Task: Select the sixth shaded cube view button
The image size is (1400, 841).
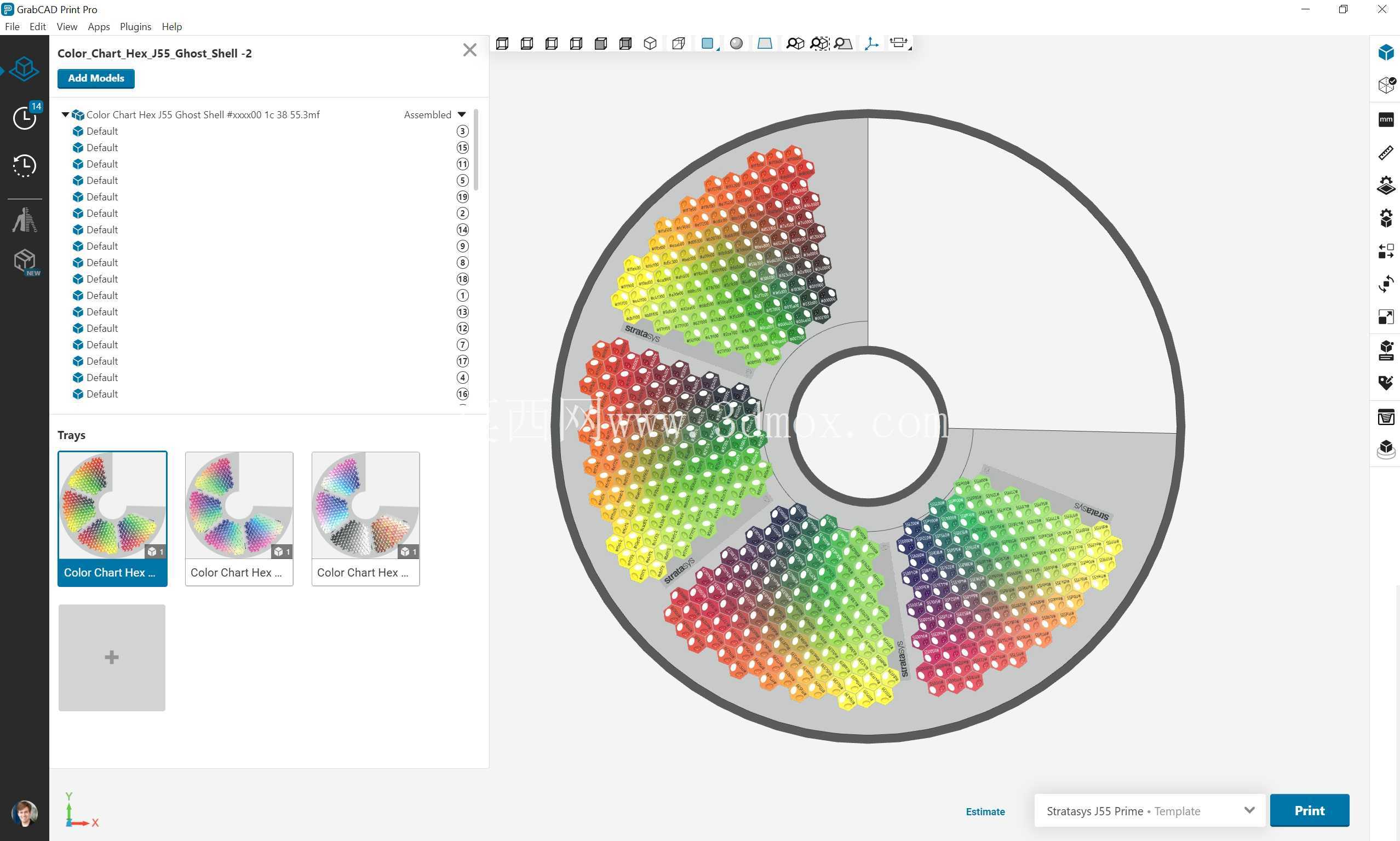Action: (x=625, y=44)
